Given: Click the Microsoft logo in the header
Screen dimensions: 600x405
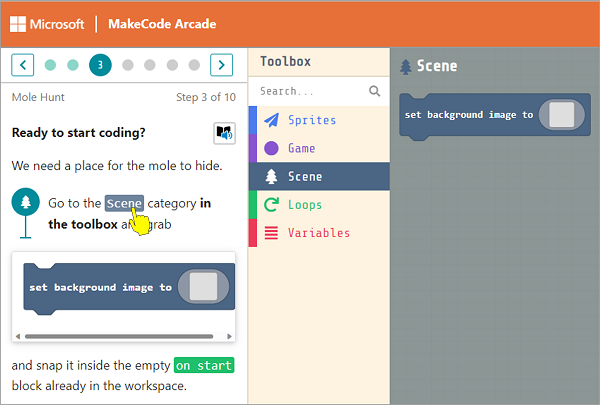Looking at the screenshot, I should (47, 24).
